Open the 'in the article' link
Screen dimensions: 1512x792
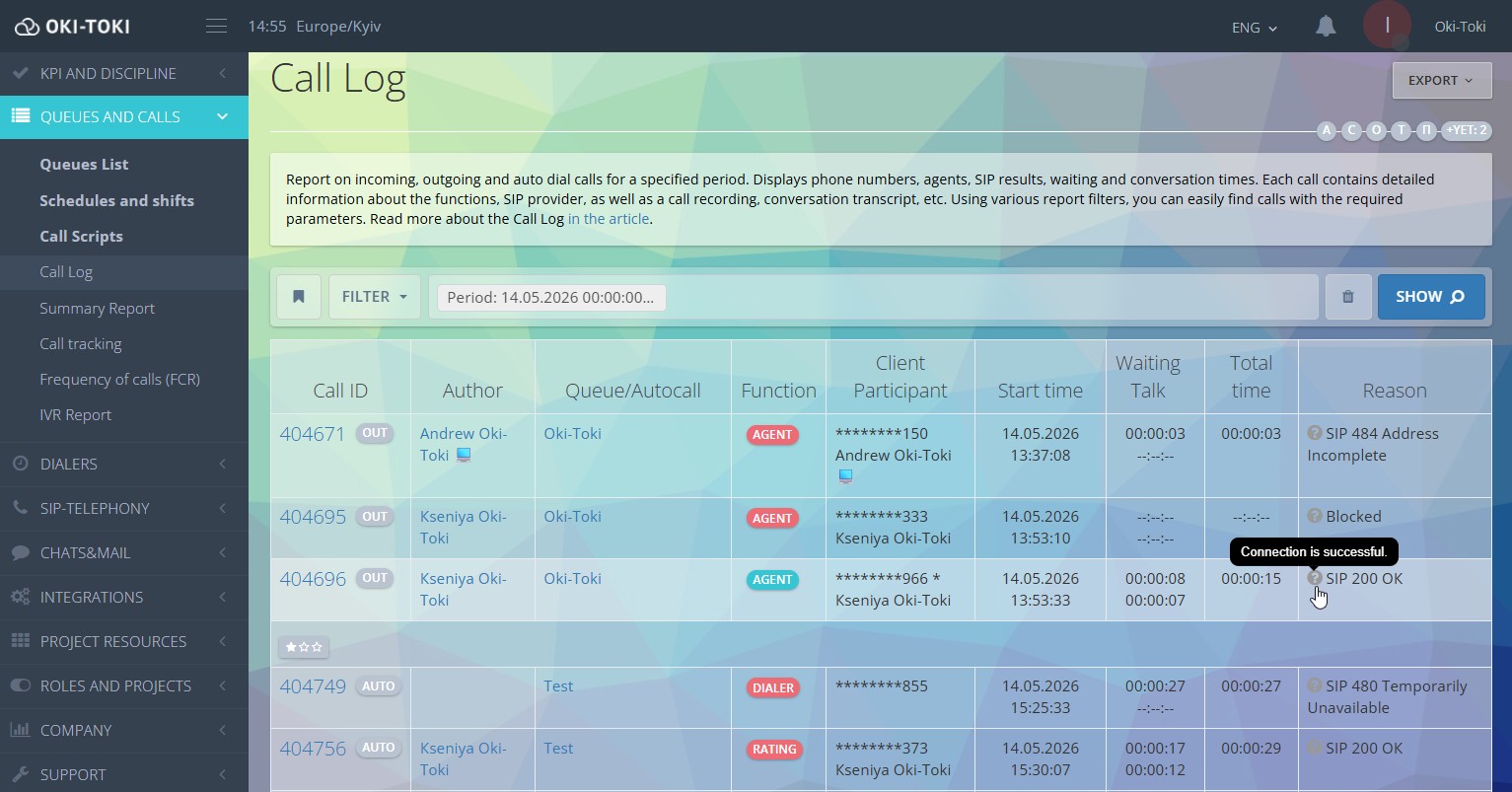point(609,219)
